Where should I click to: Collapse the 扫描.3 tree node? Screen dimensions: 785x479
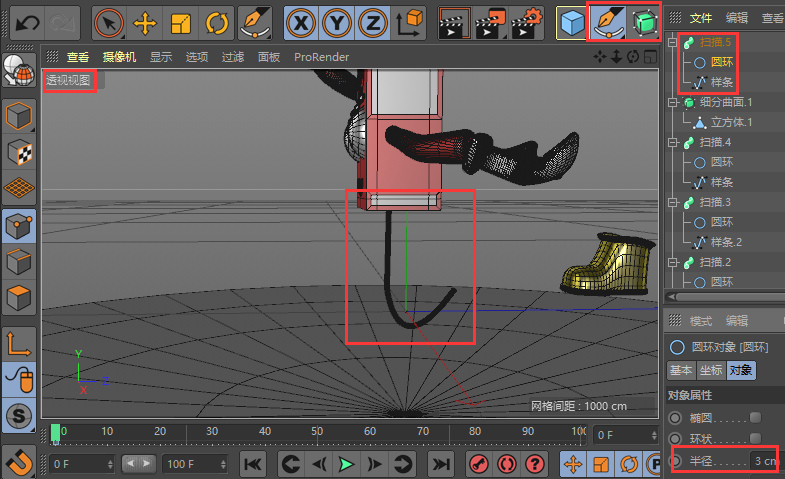coord(673,203)
